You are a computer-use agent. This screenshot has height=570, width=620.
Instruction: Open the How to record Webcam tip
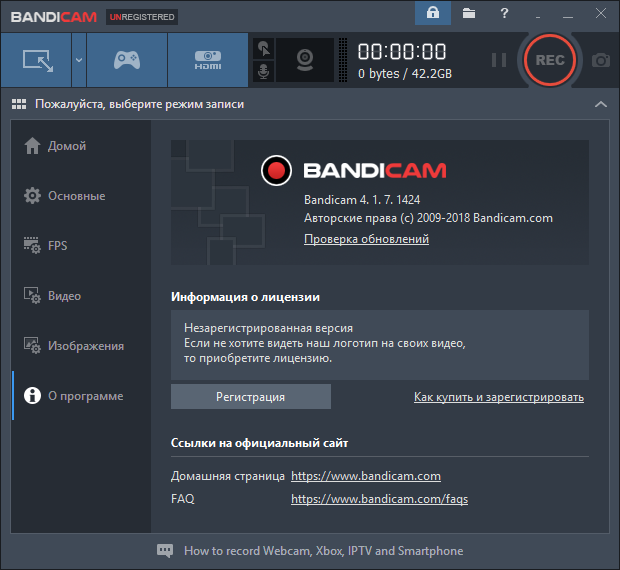(323, 551)
